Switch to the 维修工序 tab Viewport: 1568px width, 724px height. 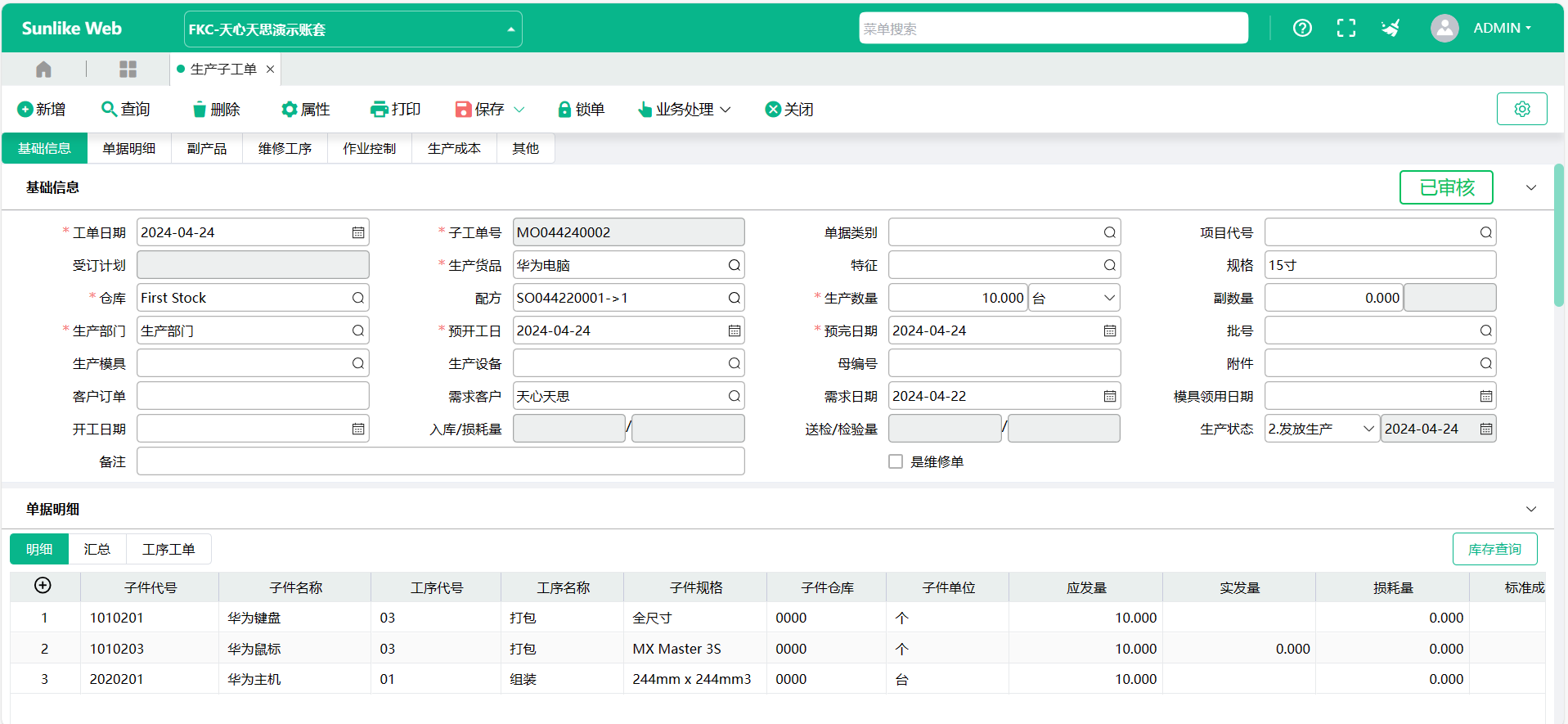[x=285, y=148]
